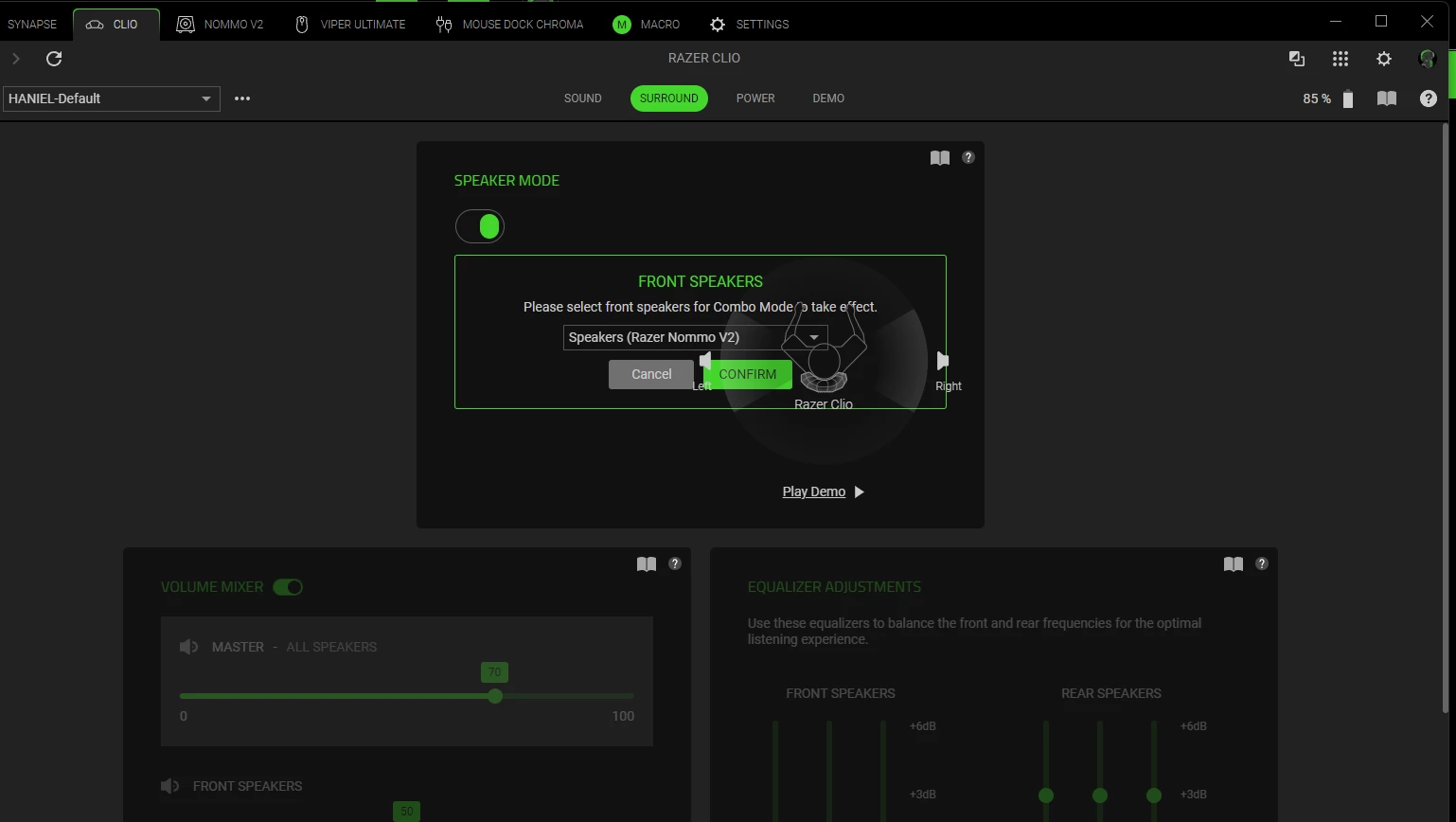The height and width of the screenshot is (822, 1456).
Task: Click Volume Mixer help icon
Action: [x=675, y=563]
